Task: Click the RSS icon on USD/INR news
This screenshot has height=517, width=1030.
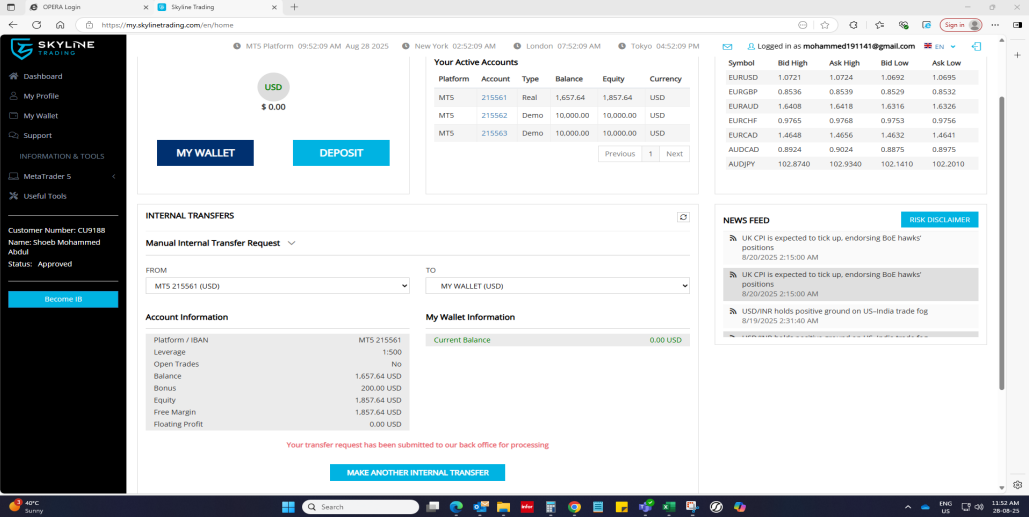Action: [733, 311]
